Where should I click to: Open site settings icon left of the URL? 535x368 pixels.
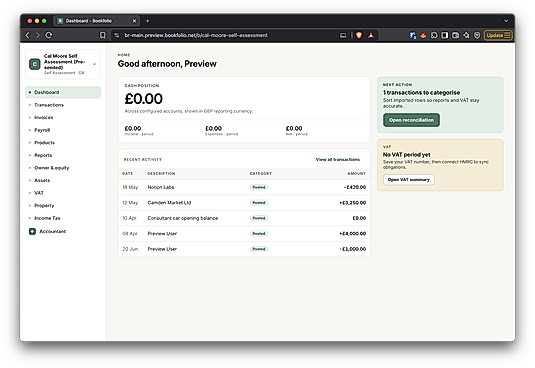tap(117, 35)
